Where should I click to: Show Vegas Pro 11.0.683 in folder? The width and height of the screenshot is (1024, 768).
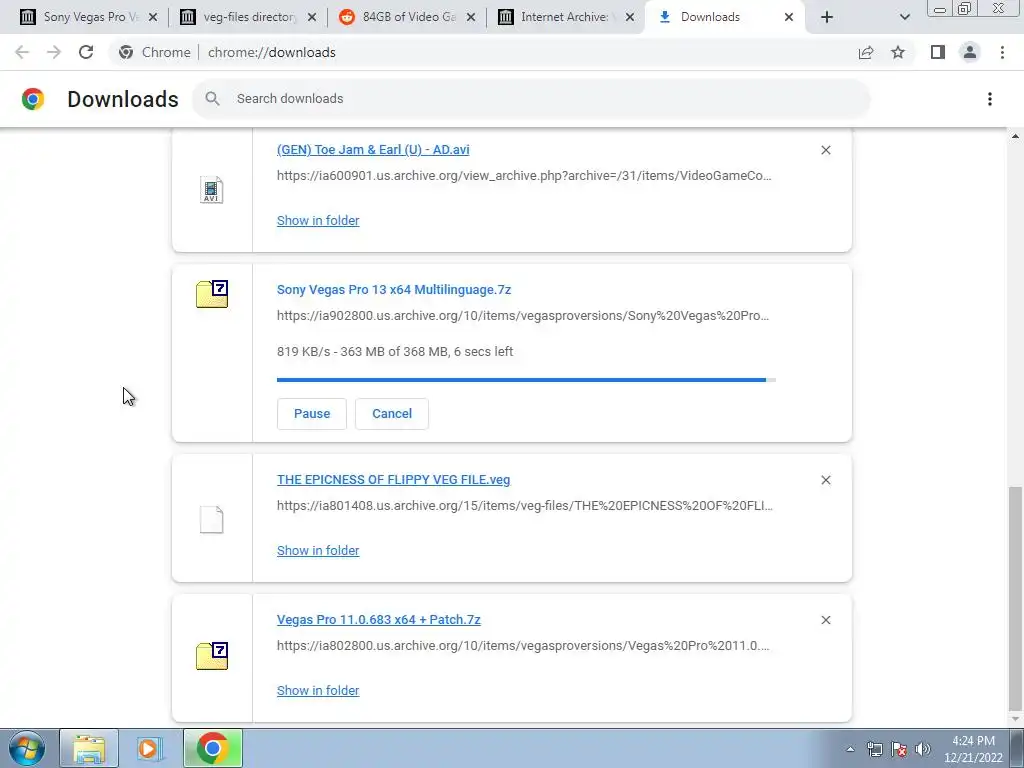coord(318,690)
